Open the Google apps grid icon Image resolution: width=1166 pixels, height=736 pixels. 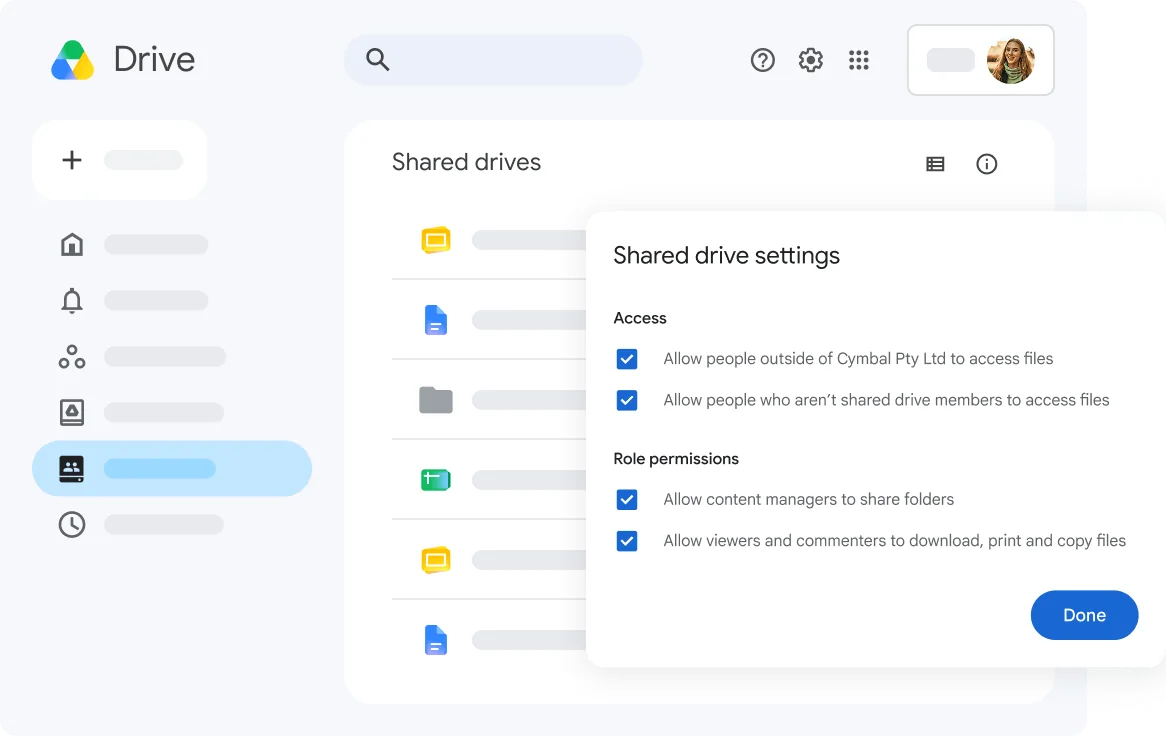coord(859,59)
